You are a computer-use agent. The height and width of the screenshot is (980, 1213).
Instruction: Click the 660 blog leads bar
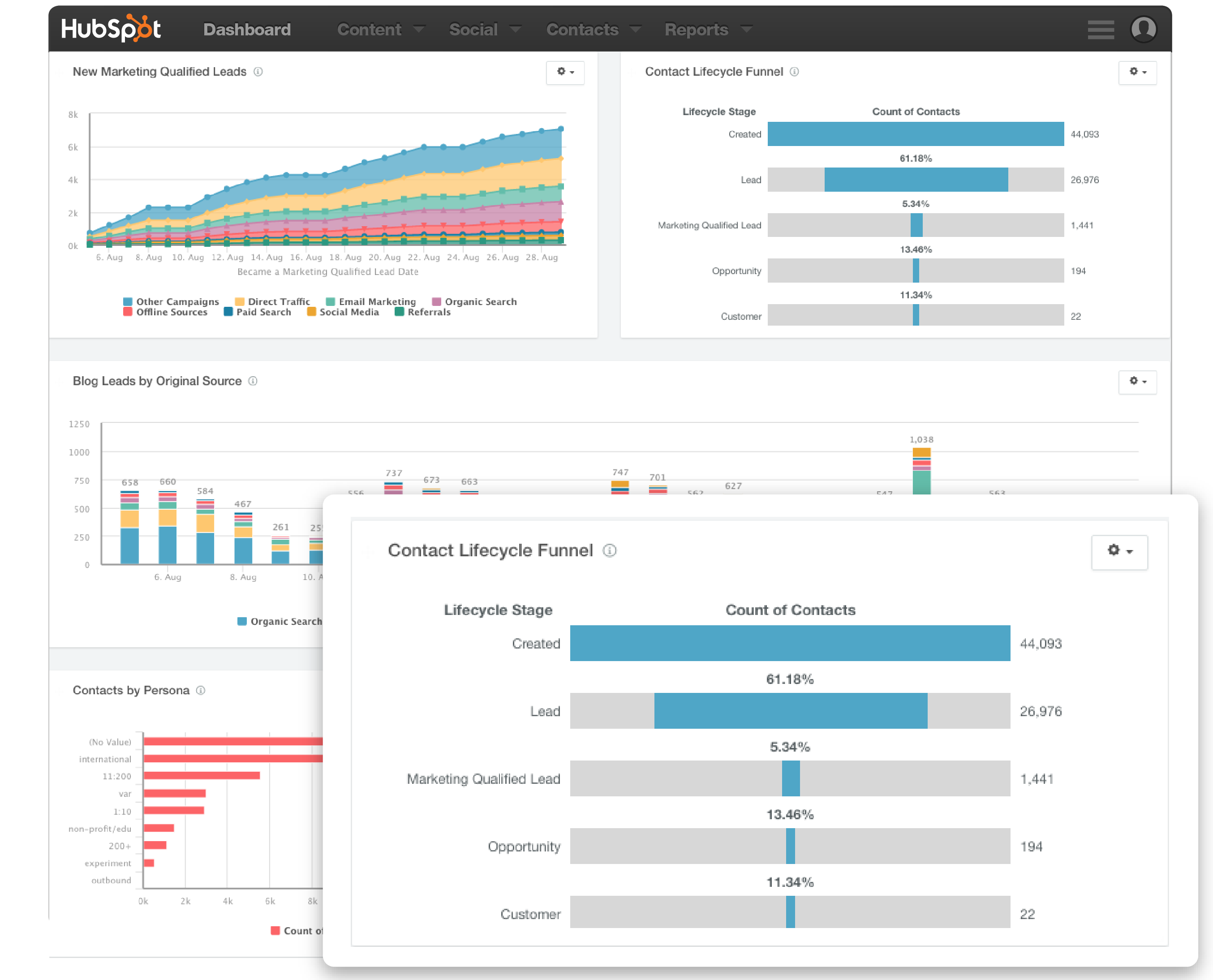[x=168, y=527]
